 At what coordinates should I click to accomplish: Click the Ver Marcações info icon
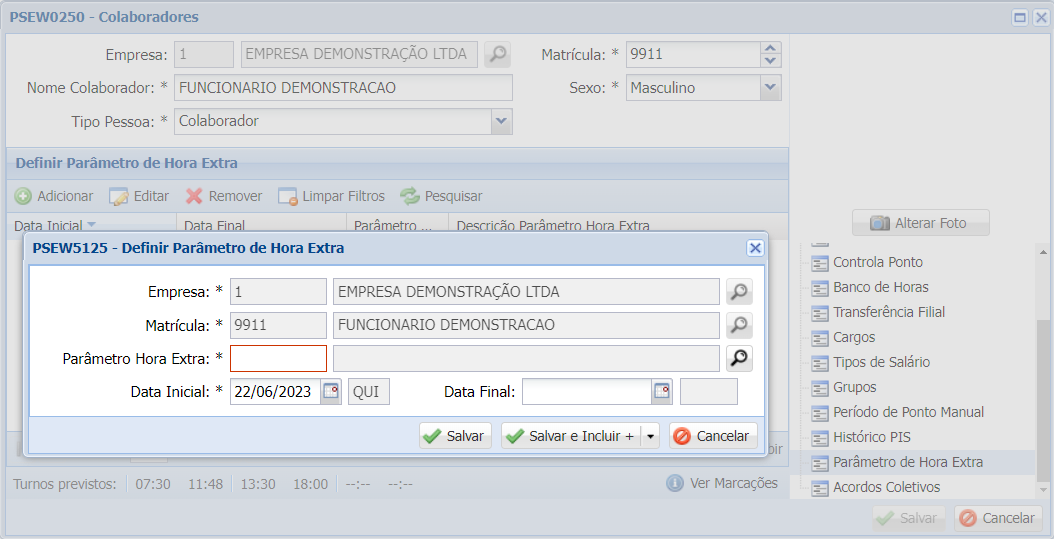point(675,483)
